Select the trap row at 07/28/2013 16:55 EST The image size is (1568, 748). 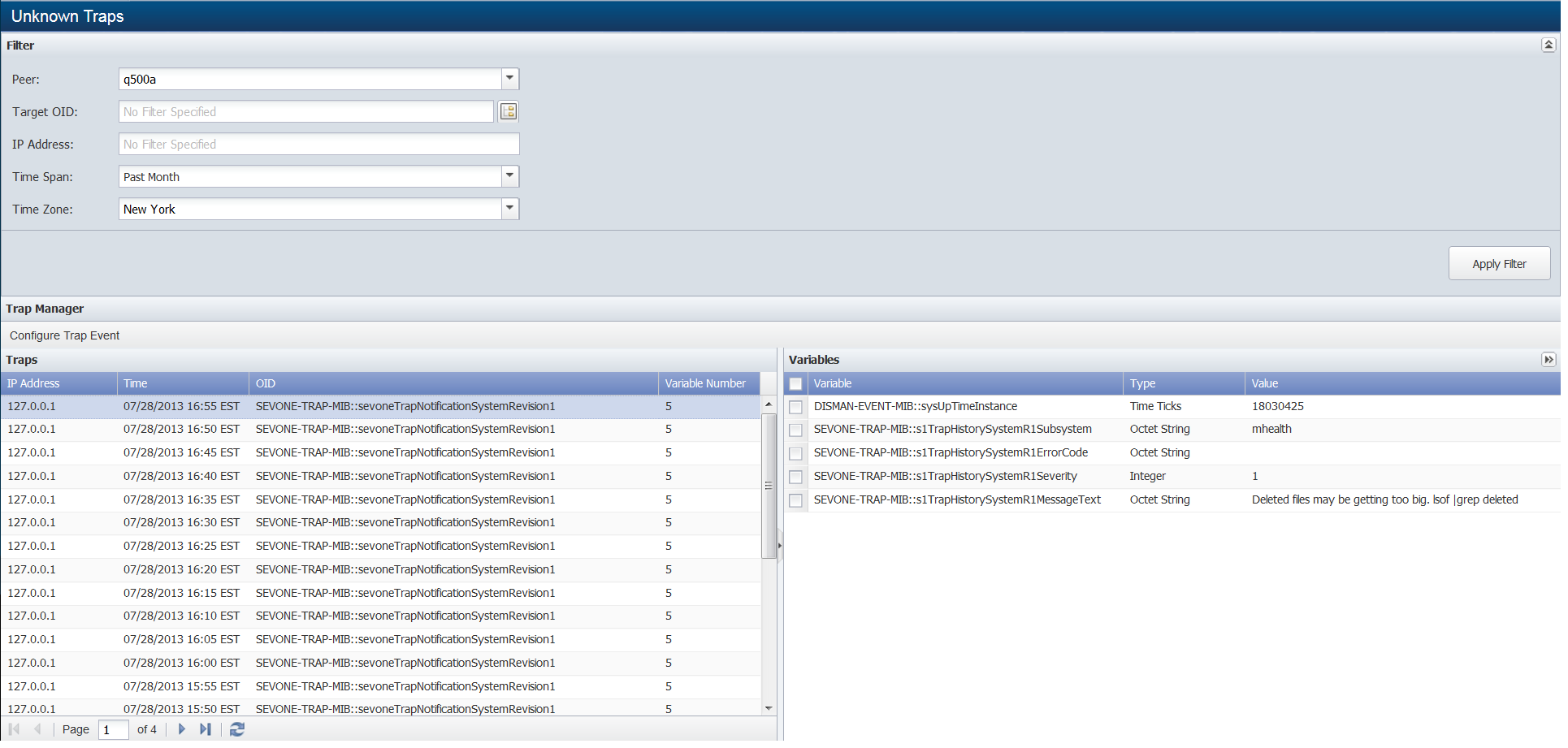pos(380,406)
